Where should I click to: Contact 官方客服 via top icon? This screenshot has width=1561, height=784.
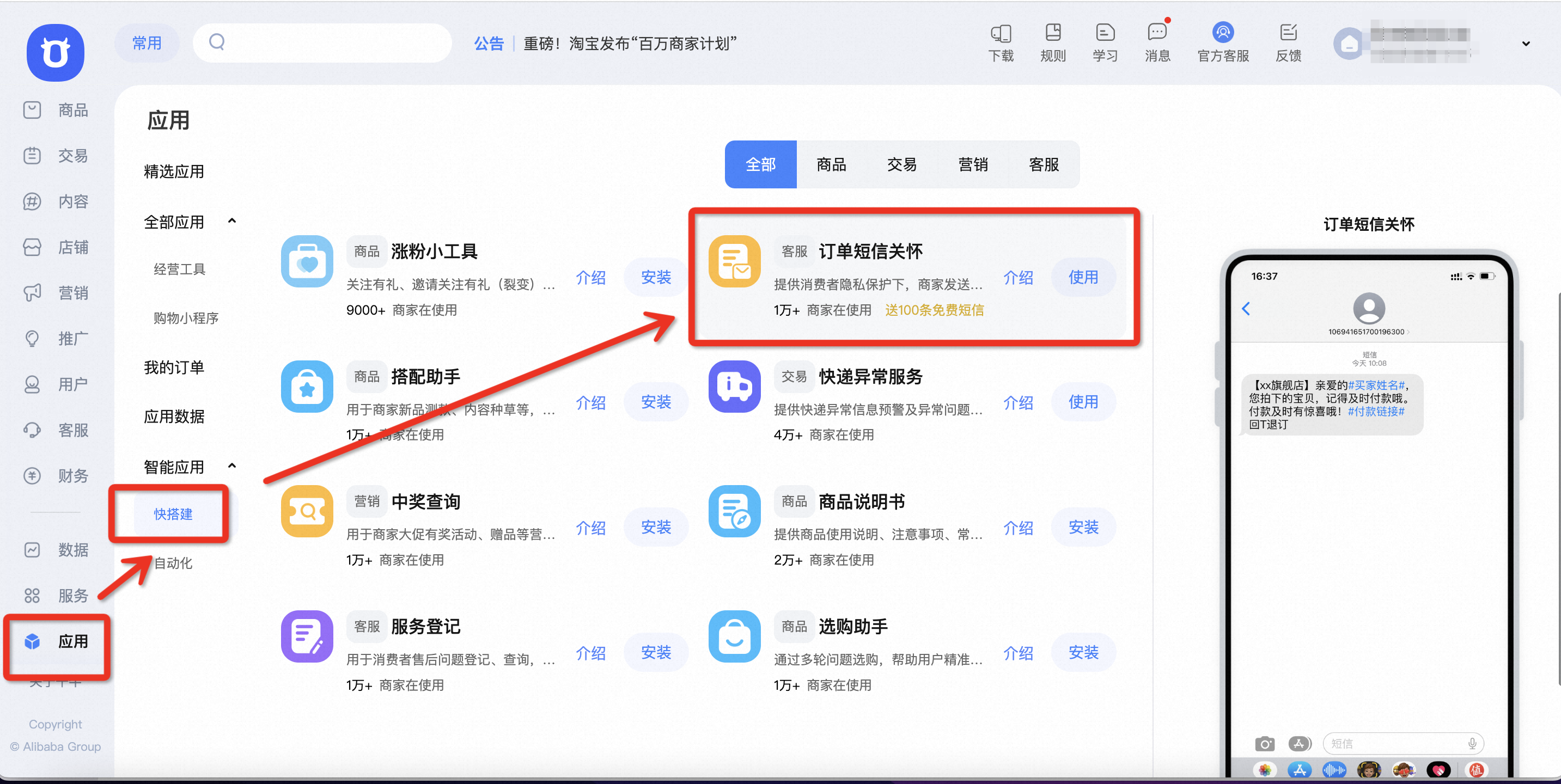[x=1223, y=42]
